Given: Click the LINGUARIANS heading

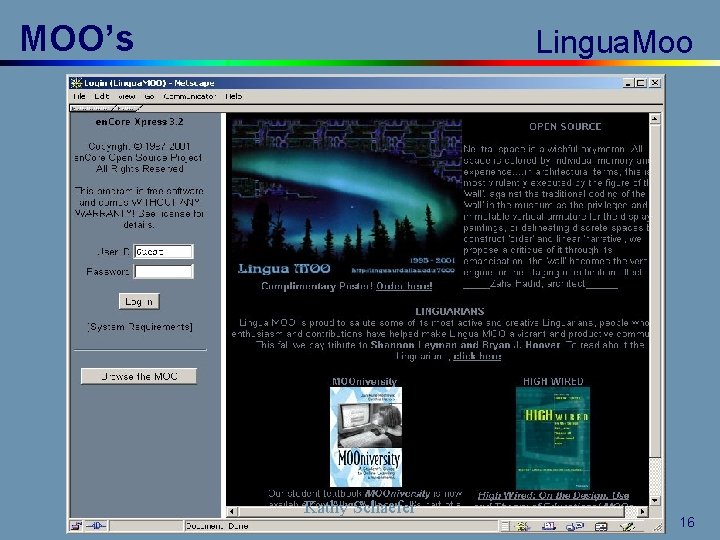Looking at the screenshot, I should tap(450, 311).
